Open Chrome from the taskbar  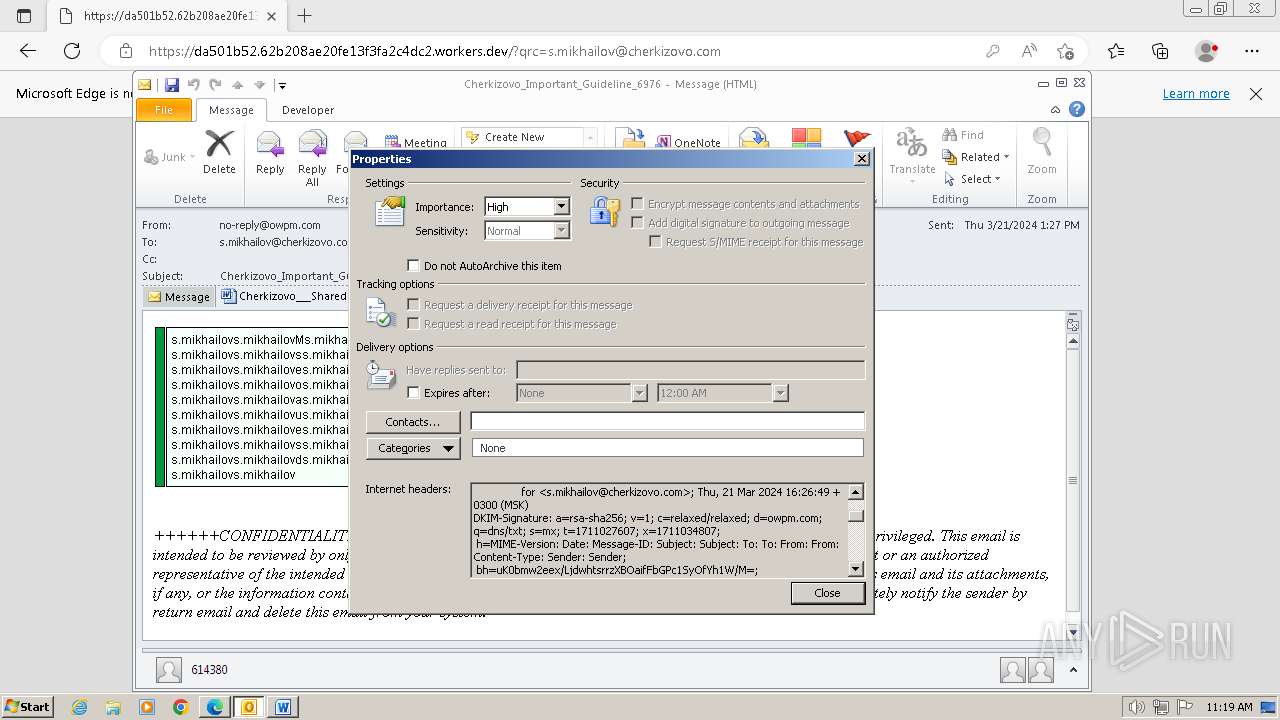[180, 707]
